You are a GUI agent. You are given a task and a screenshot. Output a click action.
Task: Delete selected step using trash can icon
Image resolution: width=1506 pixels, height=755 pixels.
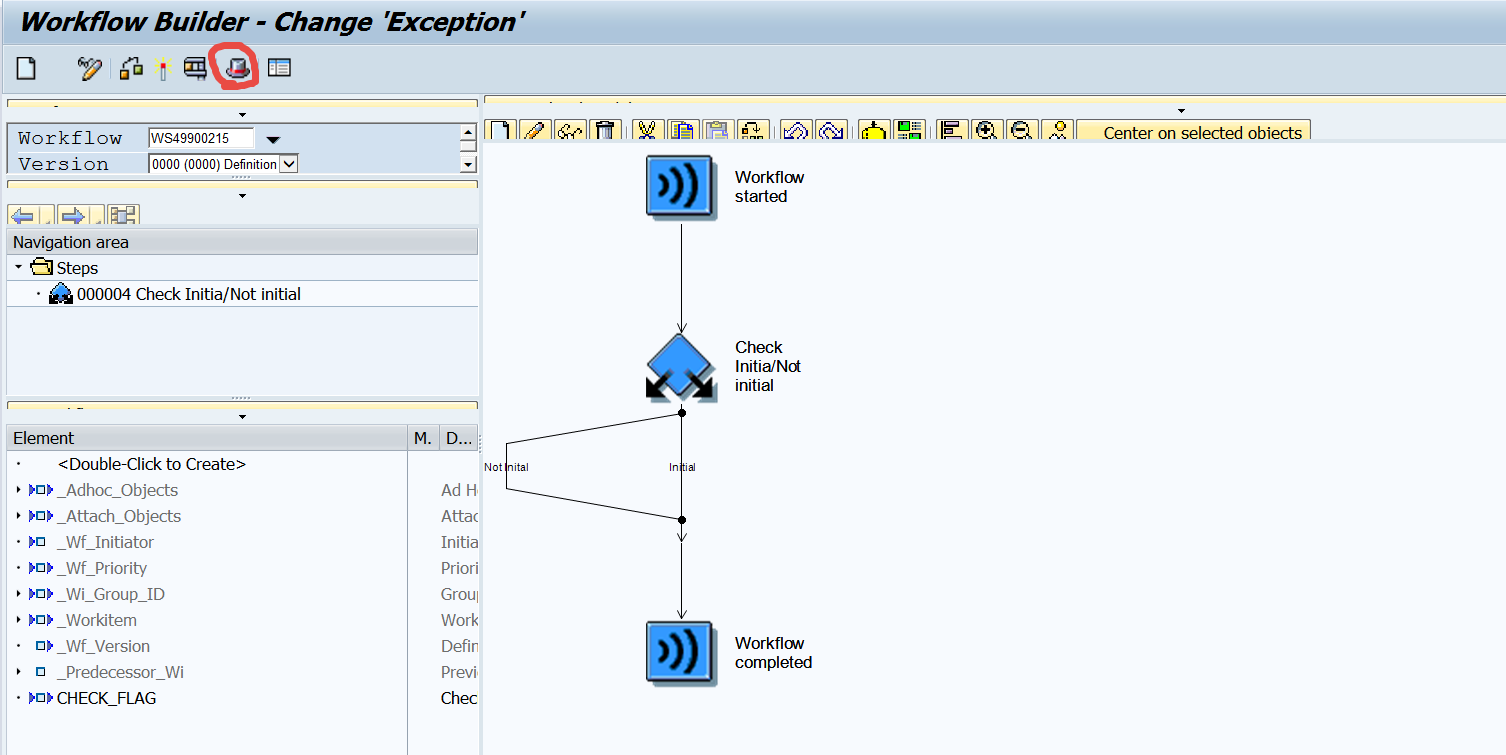pyautogui.click(x=605, y=130)
